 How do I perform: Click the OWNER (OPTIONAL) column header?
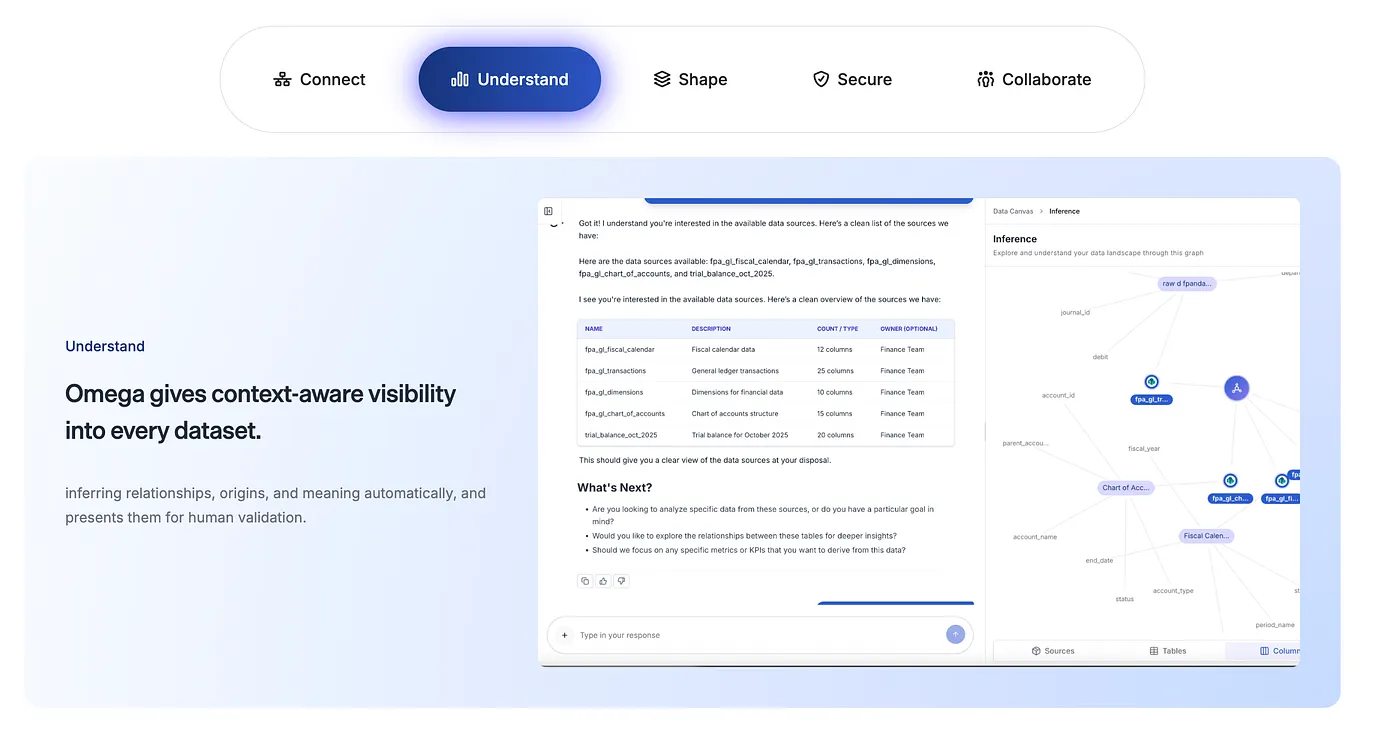click(909, 329)
